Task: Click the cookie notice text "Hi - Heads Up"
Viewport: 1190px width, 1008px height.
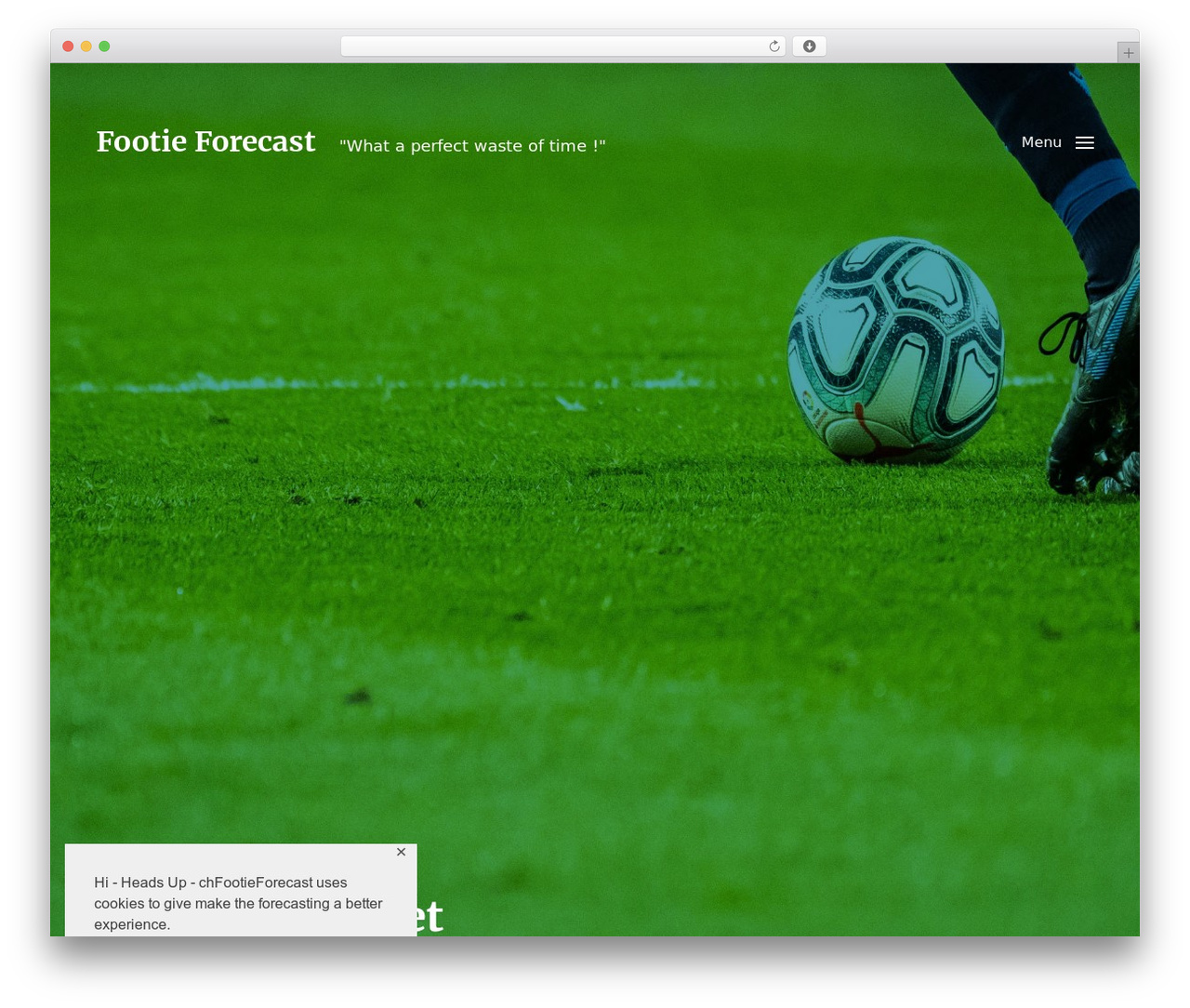Action: coord(140,882)
